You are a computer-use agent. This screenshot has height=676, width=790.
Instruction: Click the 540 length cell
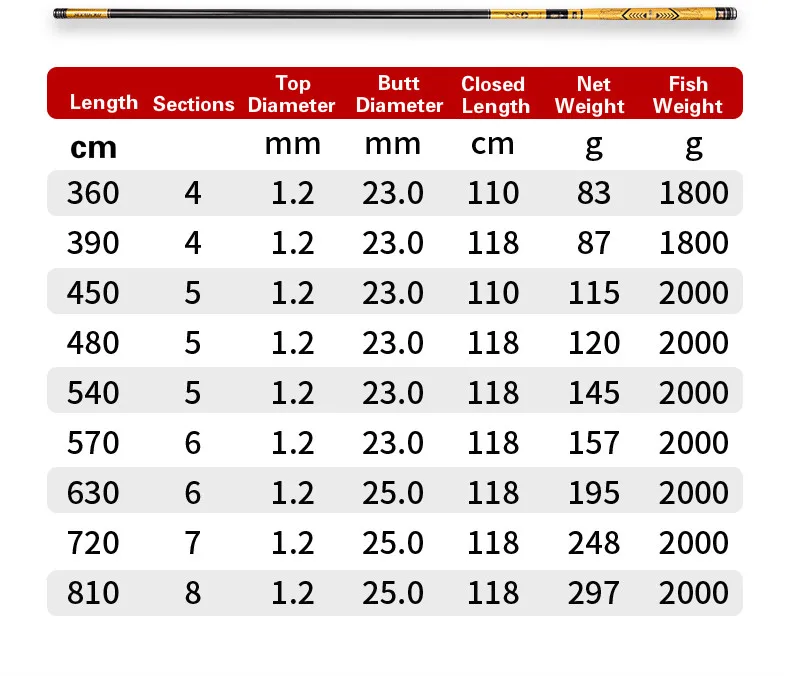click(x=93, y=393)
